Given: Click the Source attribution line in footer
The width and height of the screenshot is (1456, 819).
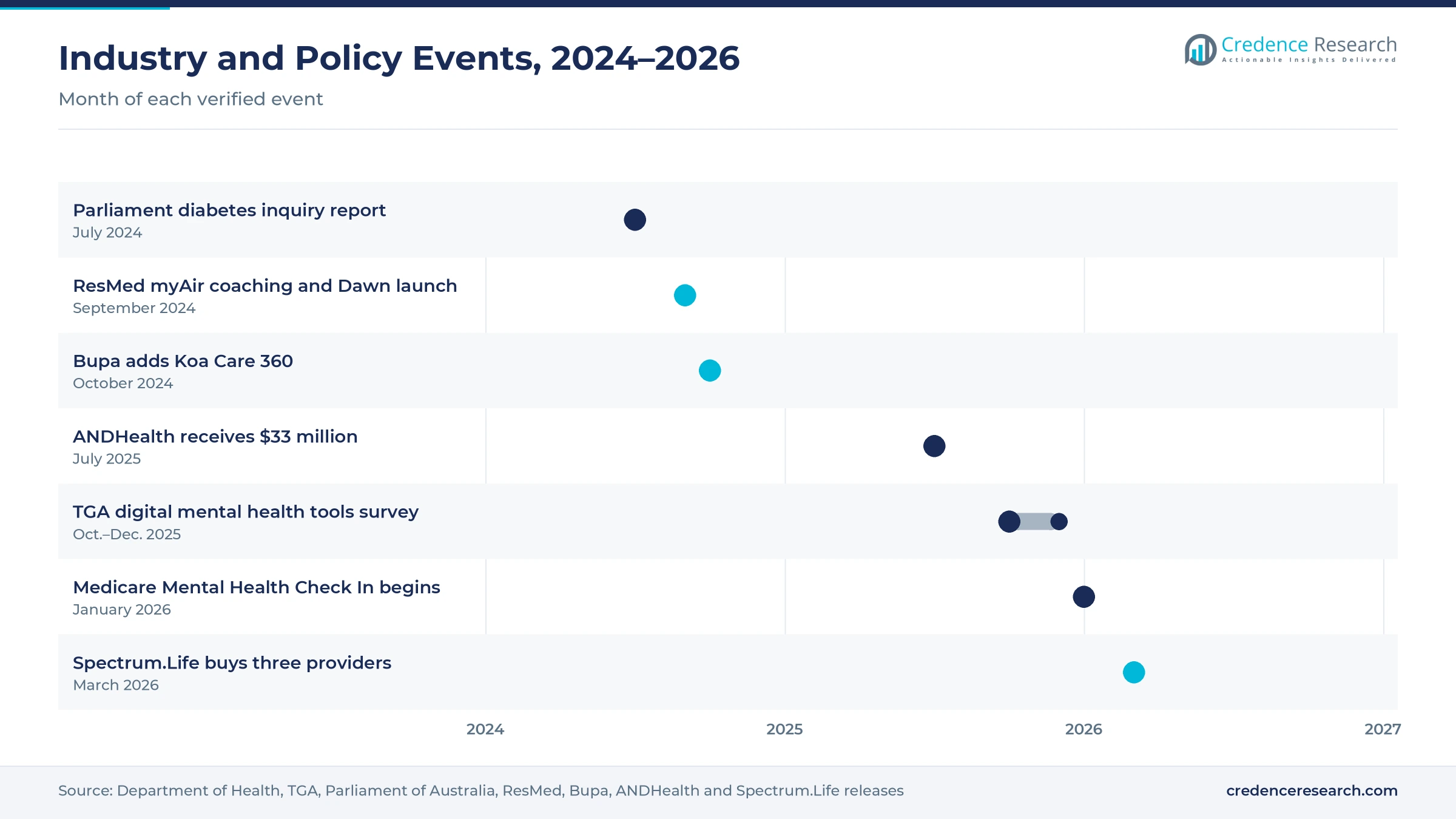Looking at the screenshot, I should pos(481,790).
